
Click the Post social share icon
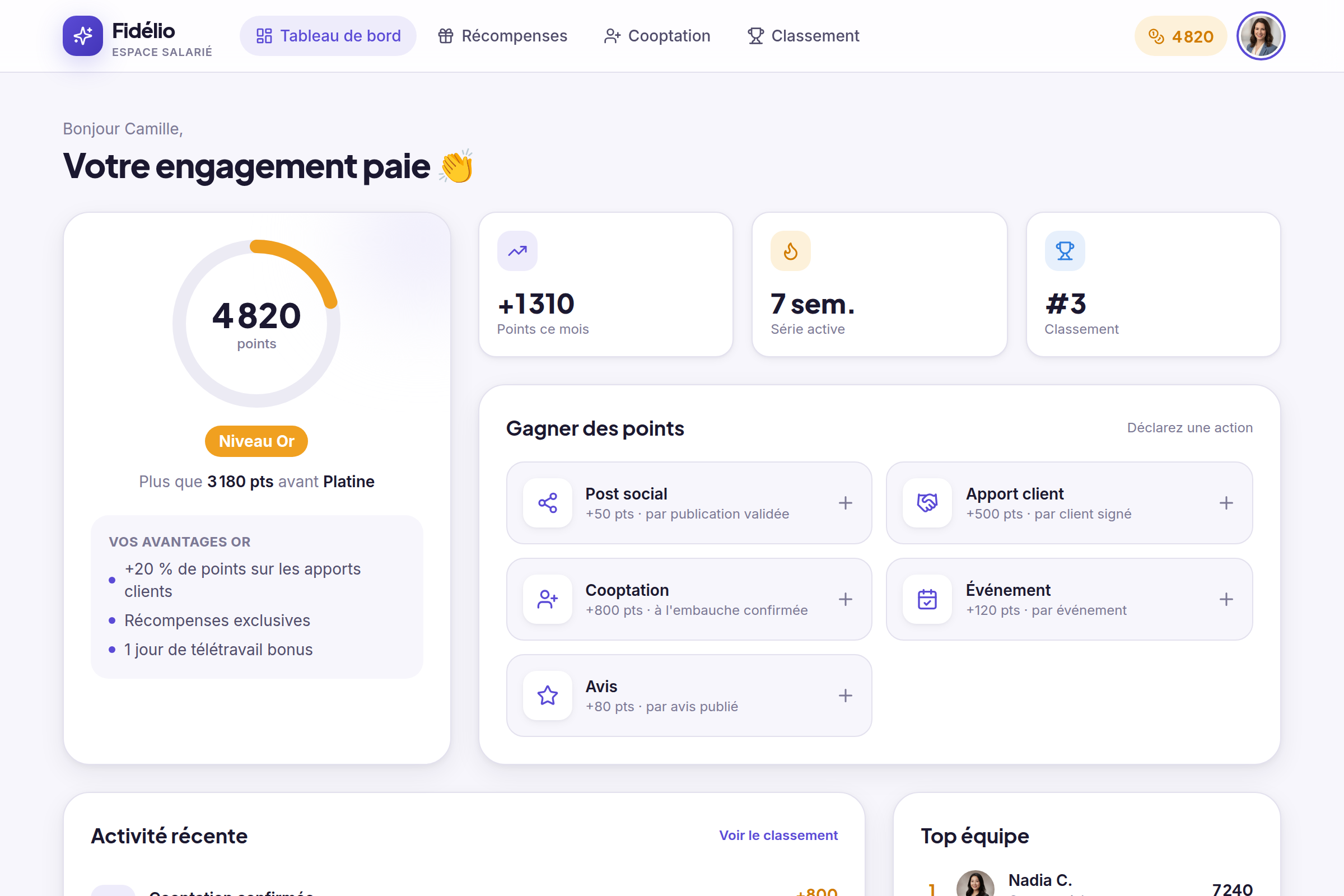pos(548,503)
